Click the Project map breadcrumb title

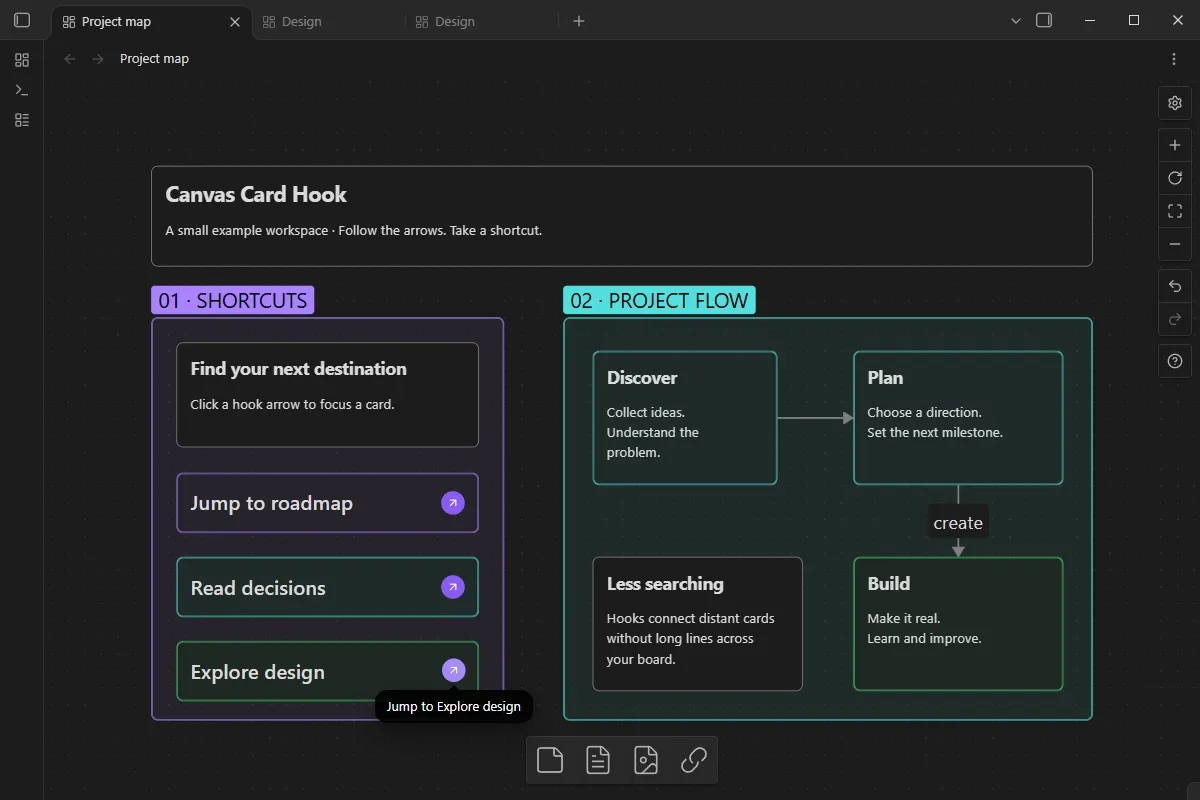[154, 59]
